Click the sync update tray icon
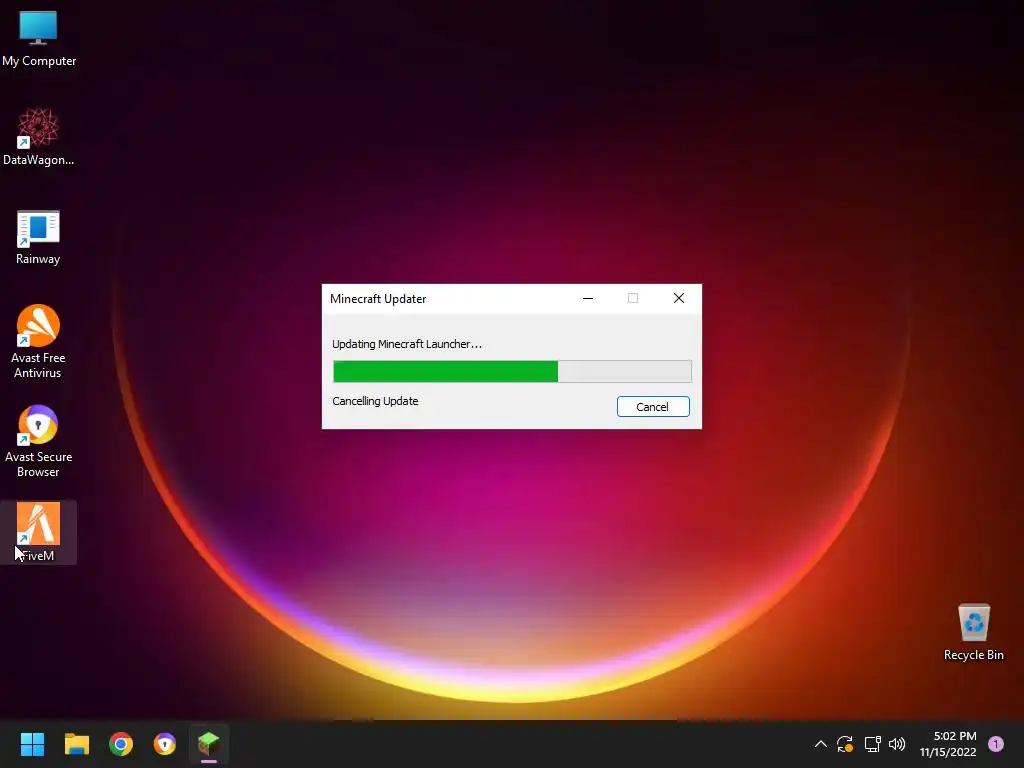This screenshot has width=1024, height=768. [x=845, y=744]
